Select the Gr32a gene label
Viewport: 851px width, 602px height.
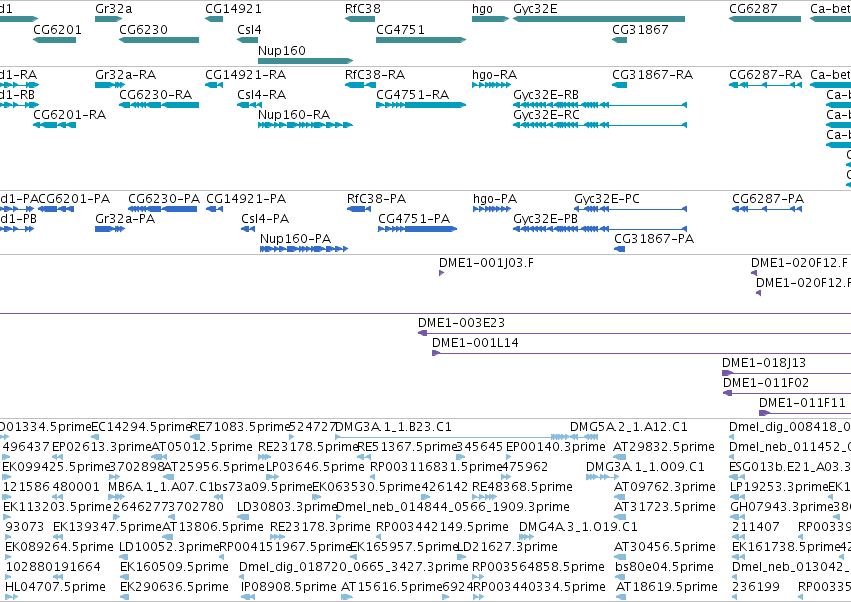(113, 9)
